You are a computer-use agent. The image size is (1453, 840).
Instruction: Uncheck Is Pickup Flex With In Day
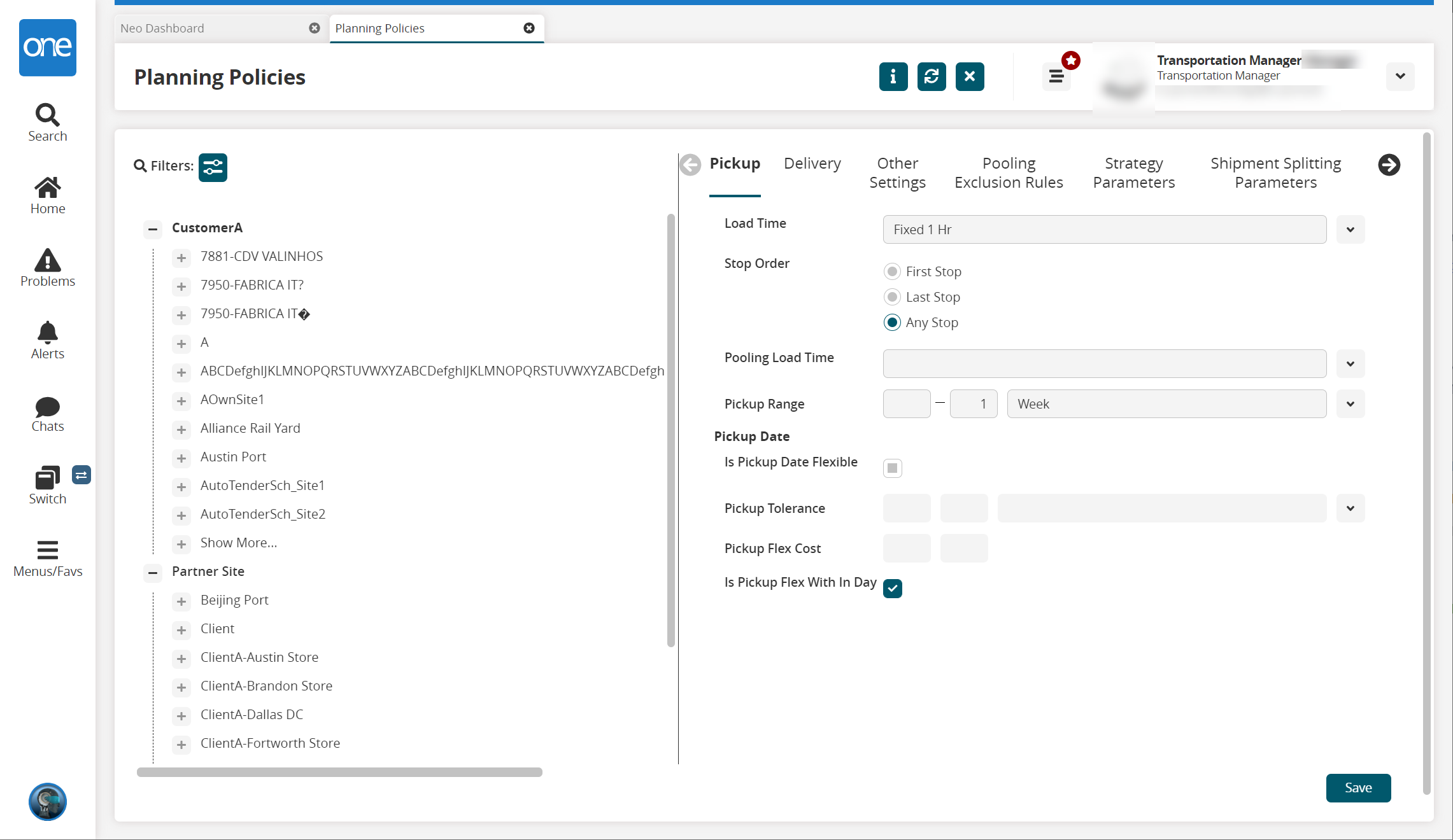[892, 589]
